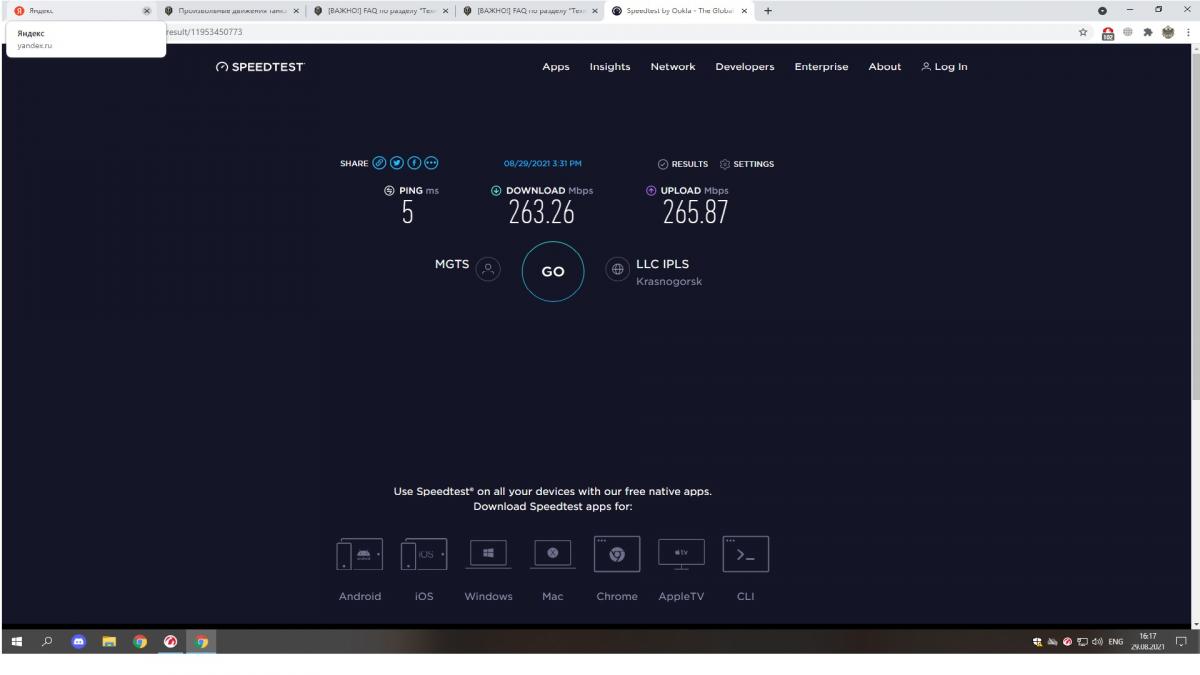Open Discord from the taskbar
This screenshot has height=675, width=1200.
pyautogui.click(x=79, y=641)
